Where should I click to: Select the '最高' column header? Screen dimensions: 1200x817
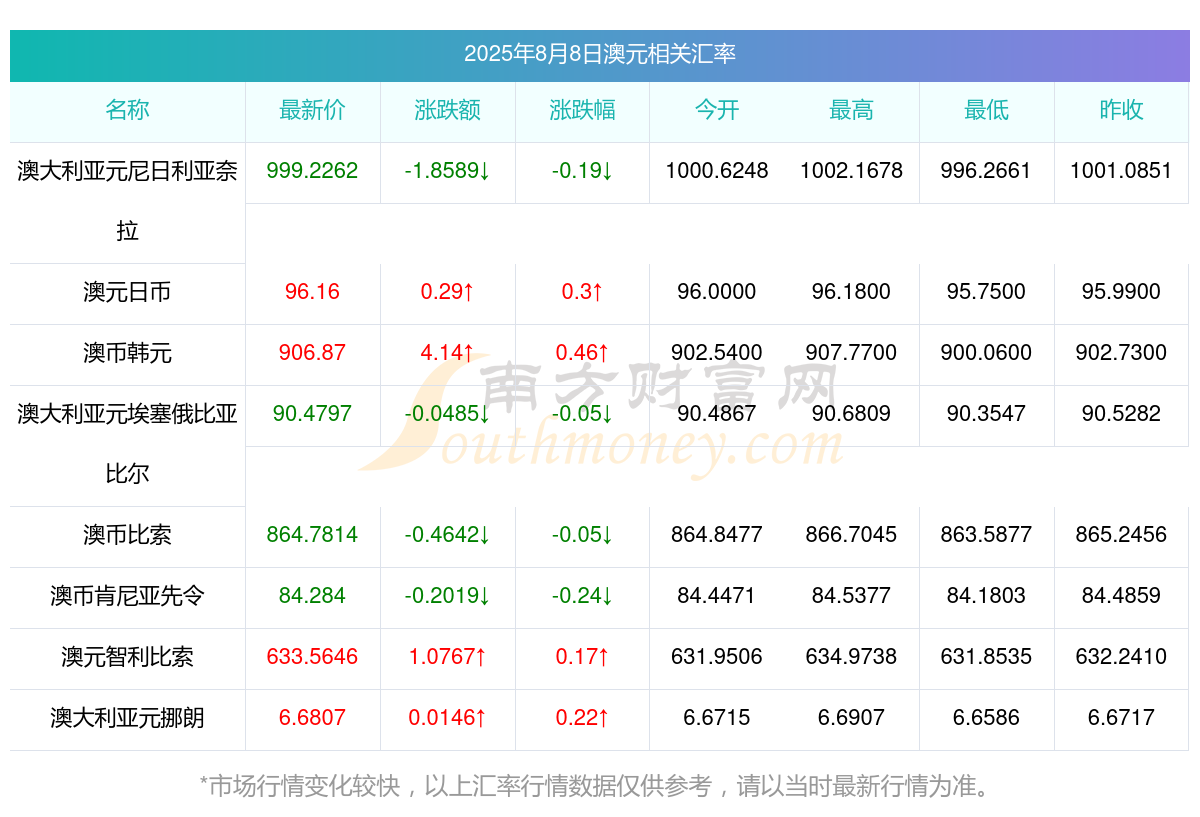click(x=851, y=110)
